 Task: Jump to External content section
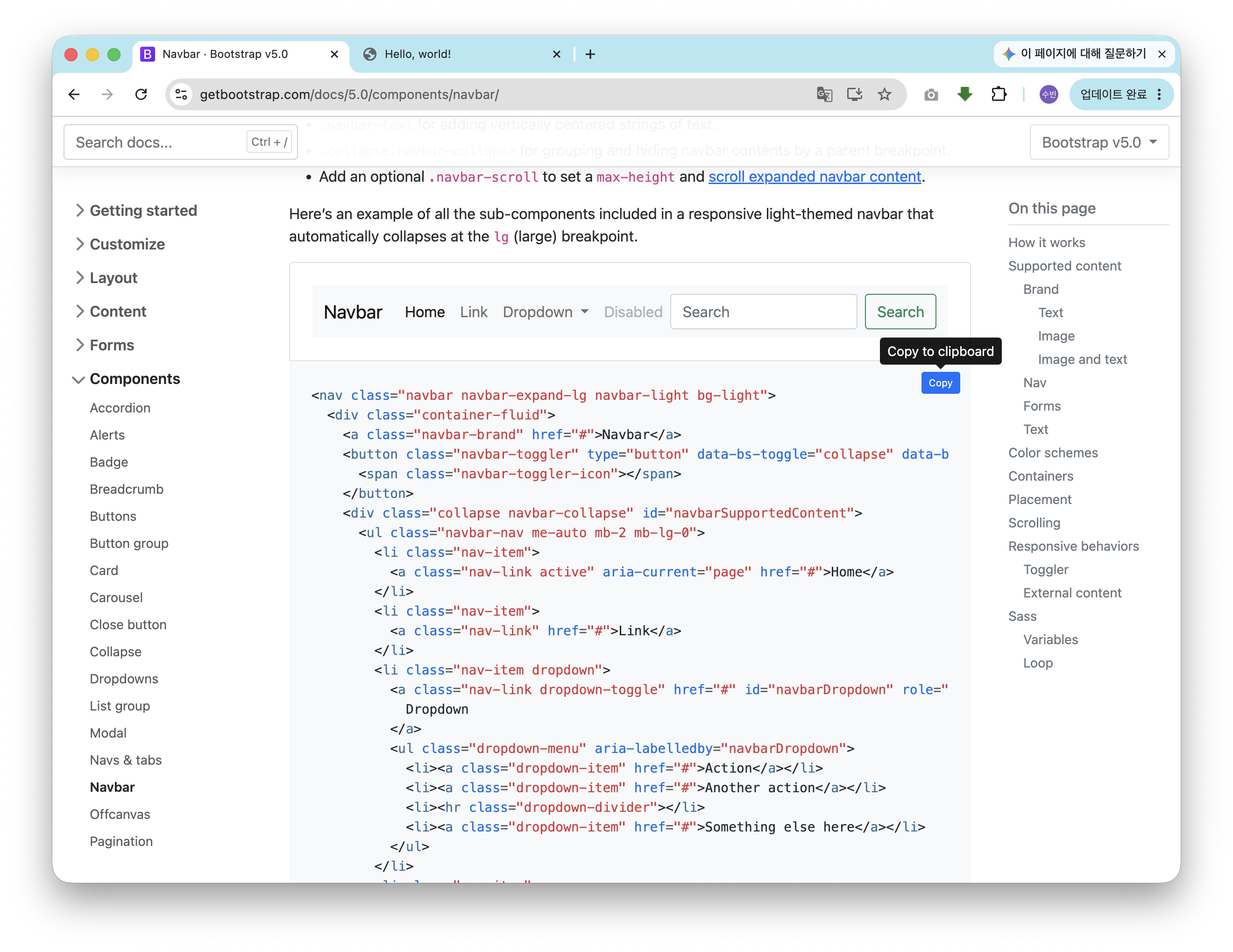tap(1072, 593)
